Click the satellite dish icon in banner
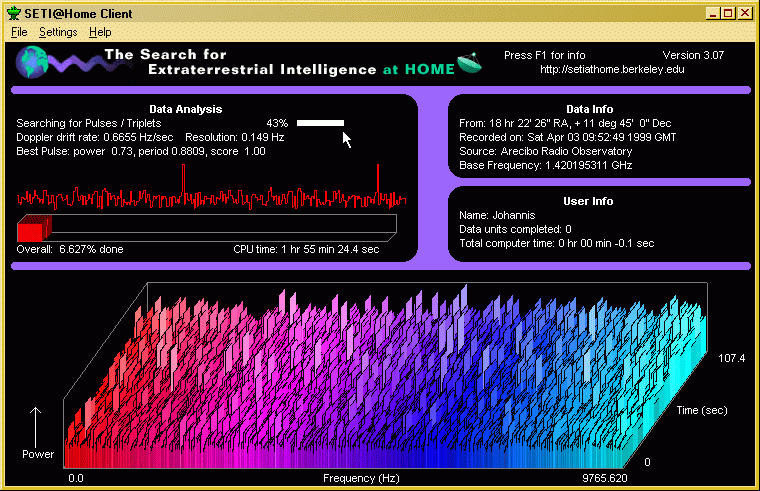The width and height of the screenshot is (760, 491). (x=469, y=63)
